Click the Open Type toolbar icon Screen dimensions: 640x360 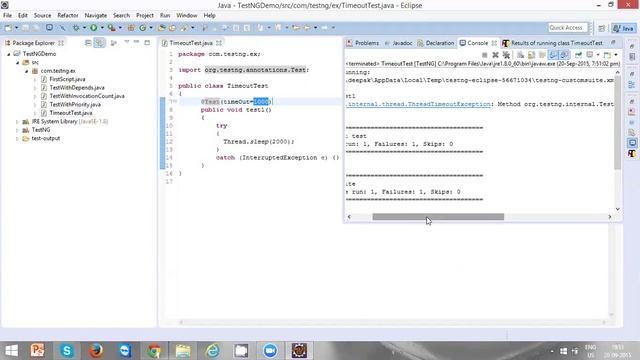pyautogui.click(x=162, y=28)
